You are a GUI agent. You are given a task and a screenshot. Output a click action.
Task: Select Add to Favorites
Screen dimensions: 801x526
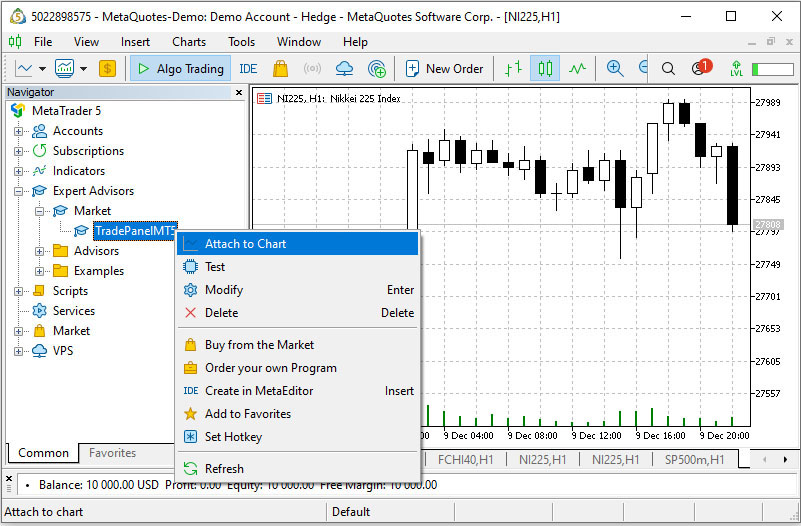tap(298, 414)
